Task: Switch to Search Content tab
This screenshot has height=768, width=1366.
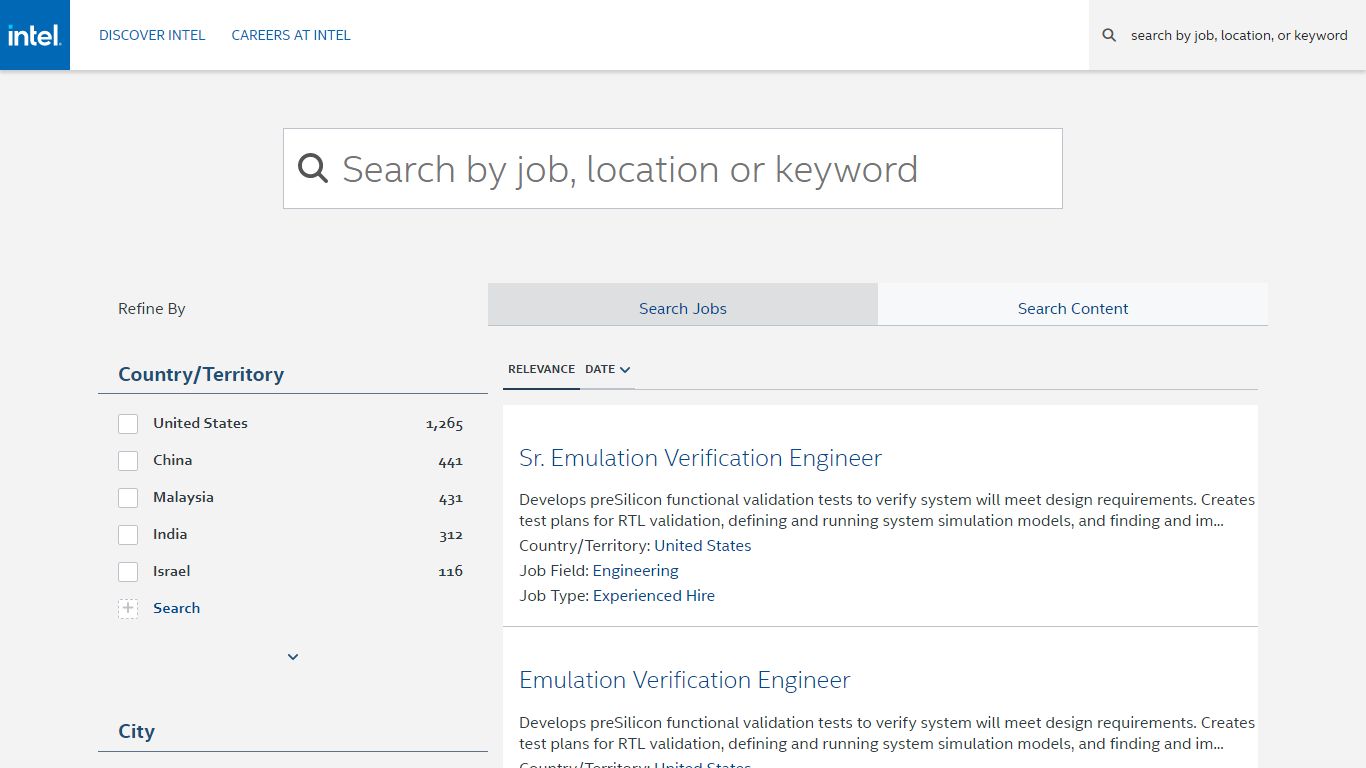Action: [x=1073, y=304]
